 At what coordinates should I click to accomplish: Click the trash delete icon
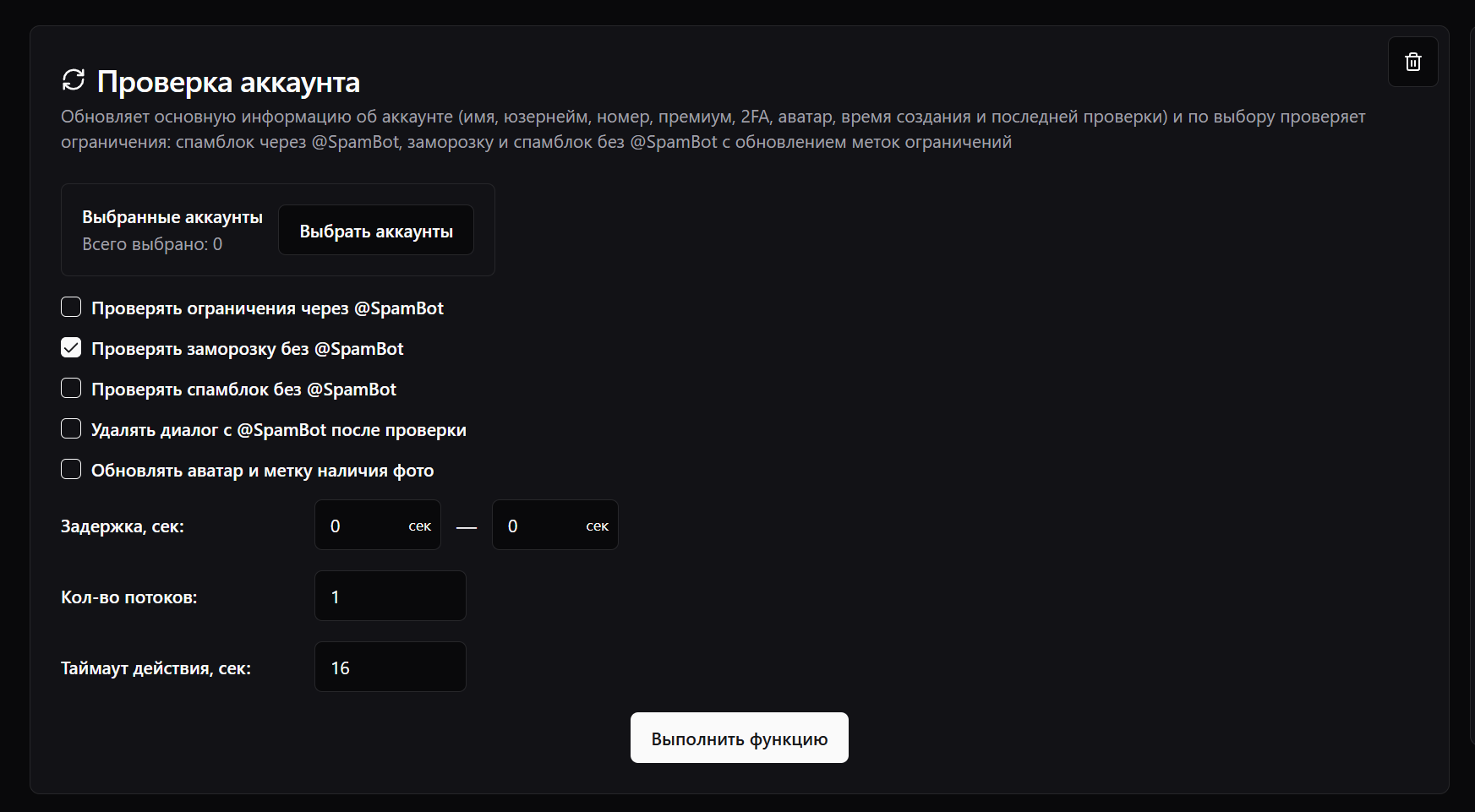point(1412,62)
